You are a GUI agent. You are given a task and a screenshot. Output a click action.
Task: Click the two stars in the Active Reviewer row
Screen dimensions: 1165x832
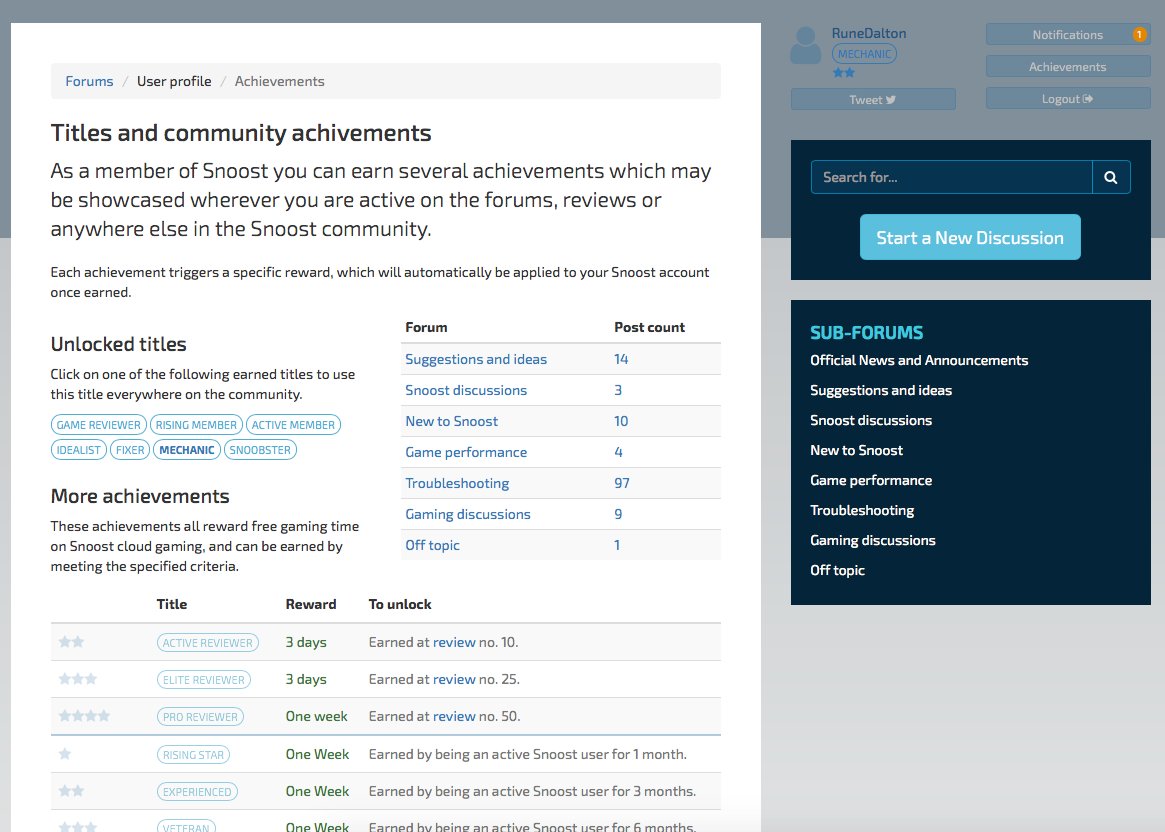click(71, 642)
